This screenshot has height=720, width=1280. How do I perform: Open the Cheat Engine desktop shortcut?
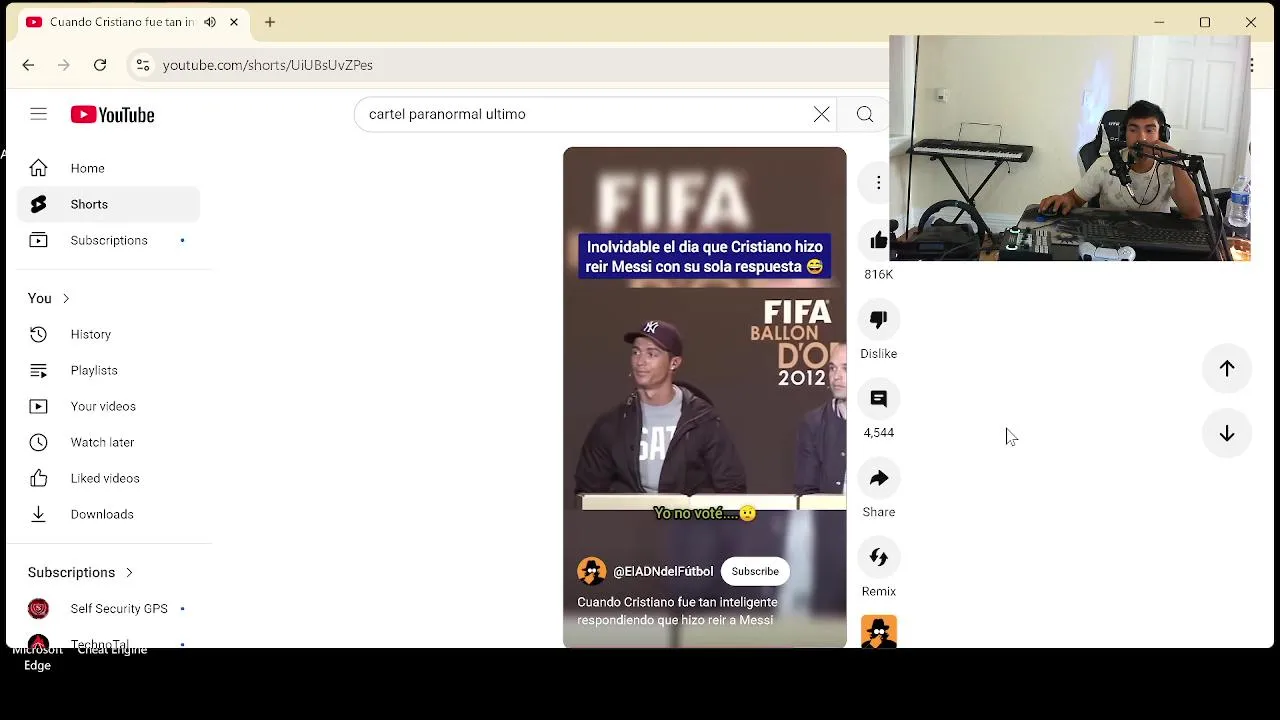pos(112,650)
